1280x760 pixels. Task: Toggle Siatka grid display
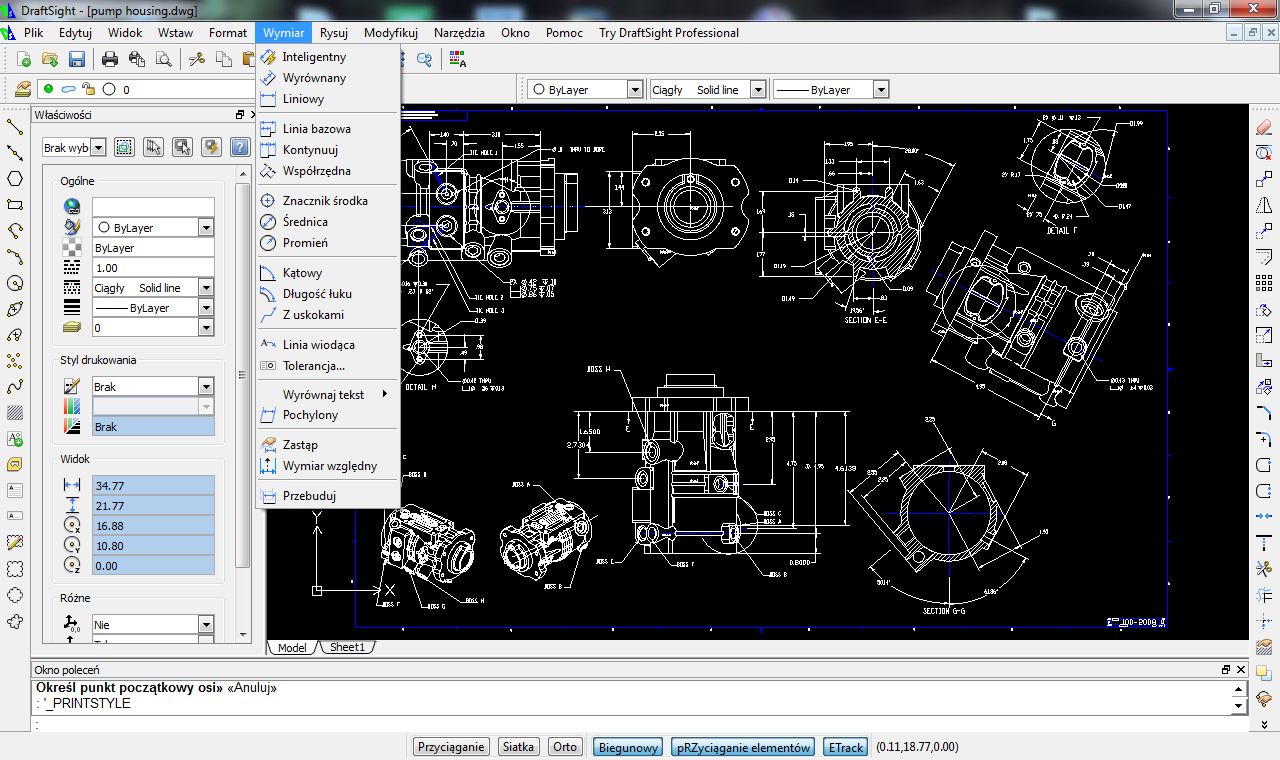pos(518,747)
